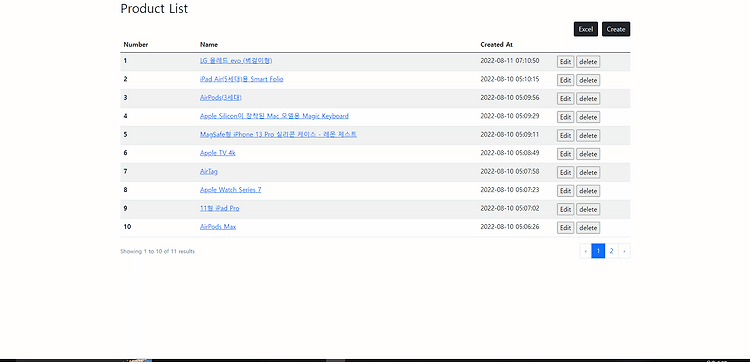Click the previous page arrow
Screen dimensions: 750x362
point(585,251)
